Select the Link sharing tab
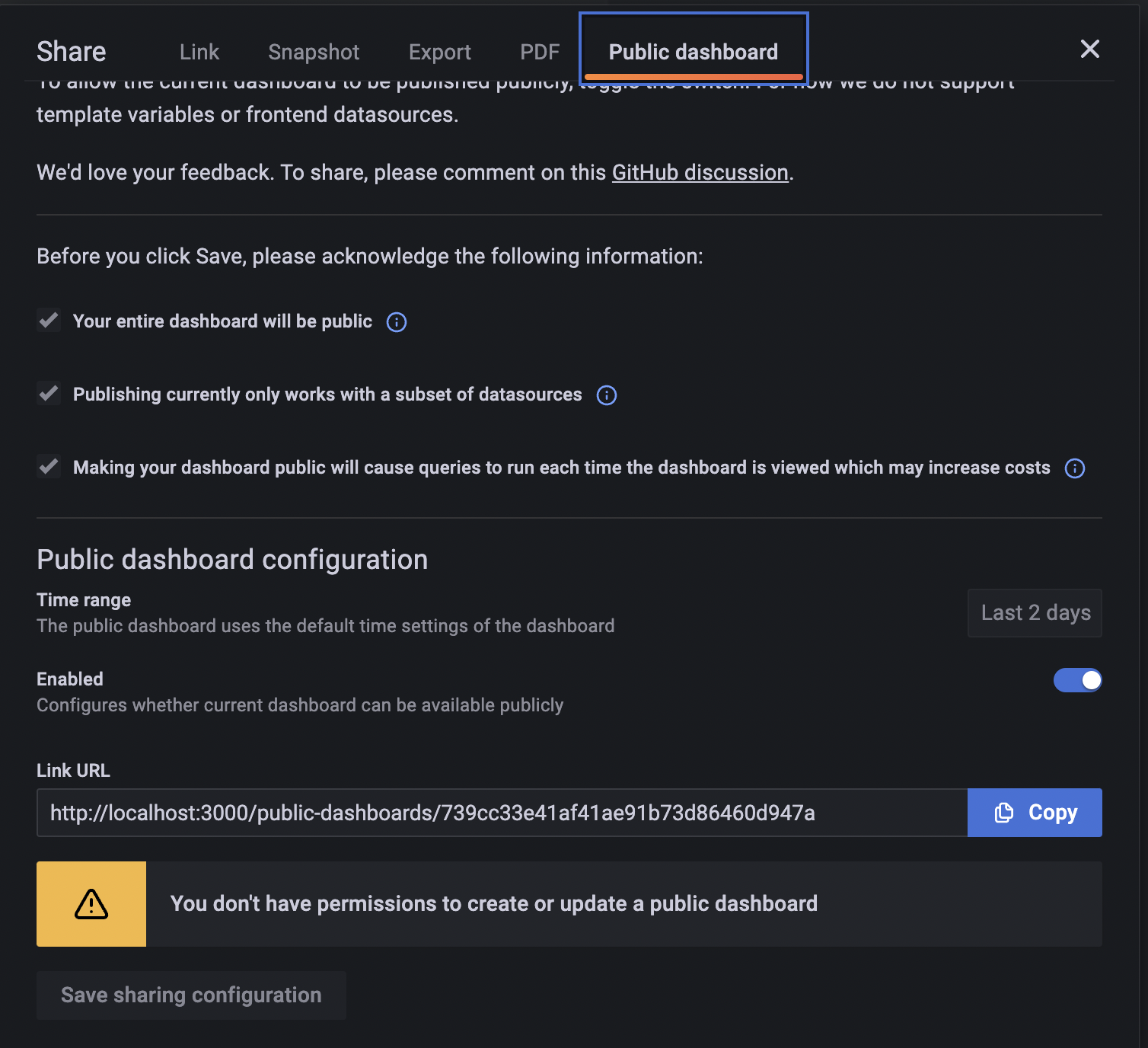 [199, 52]
